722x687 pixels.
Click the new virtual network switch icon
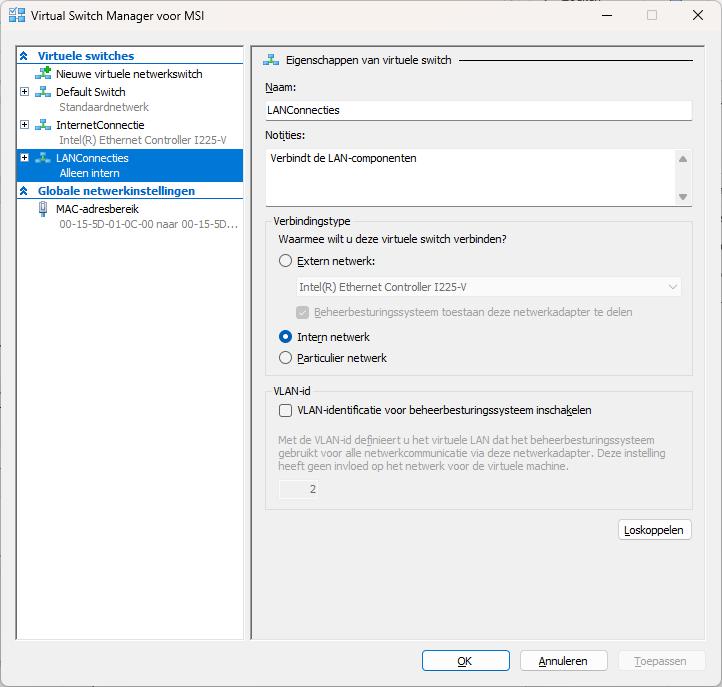(x=43, y=73)
